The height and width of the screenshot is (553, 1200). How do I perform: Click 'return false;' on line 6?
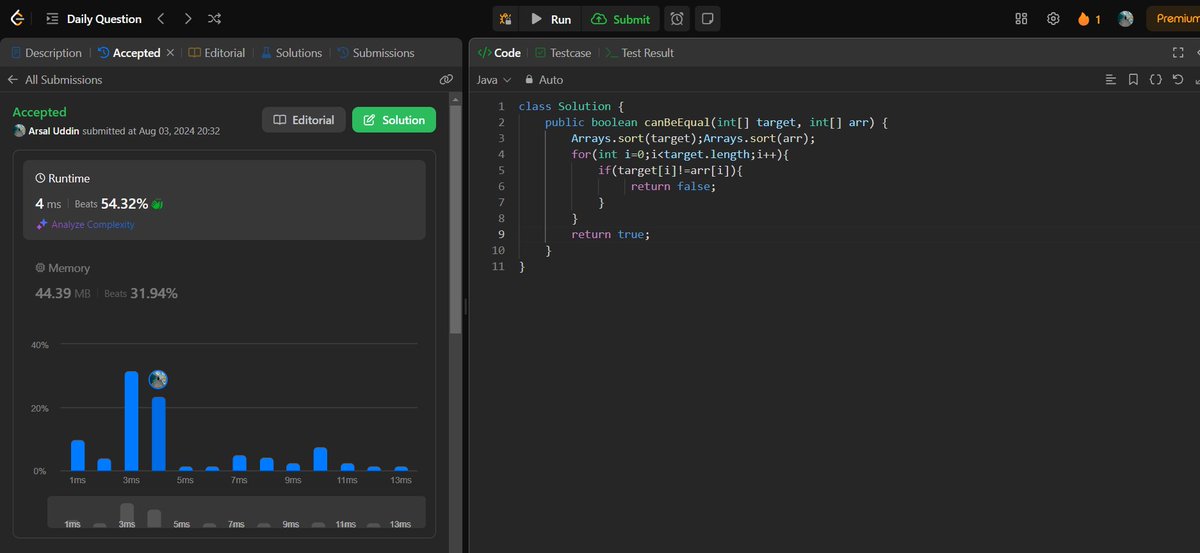click(674, 186)
